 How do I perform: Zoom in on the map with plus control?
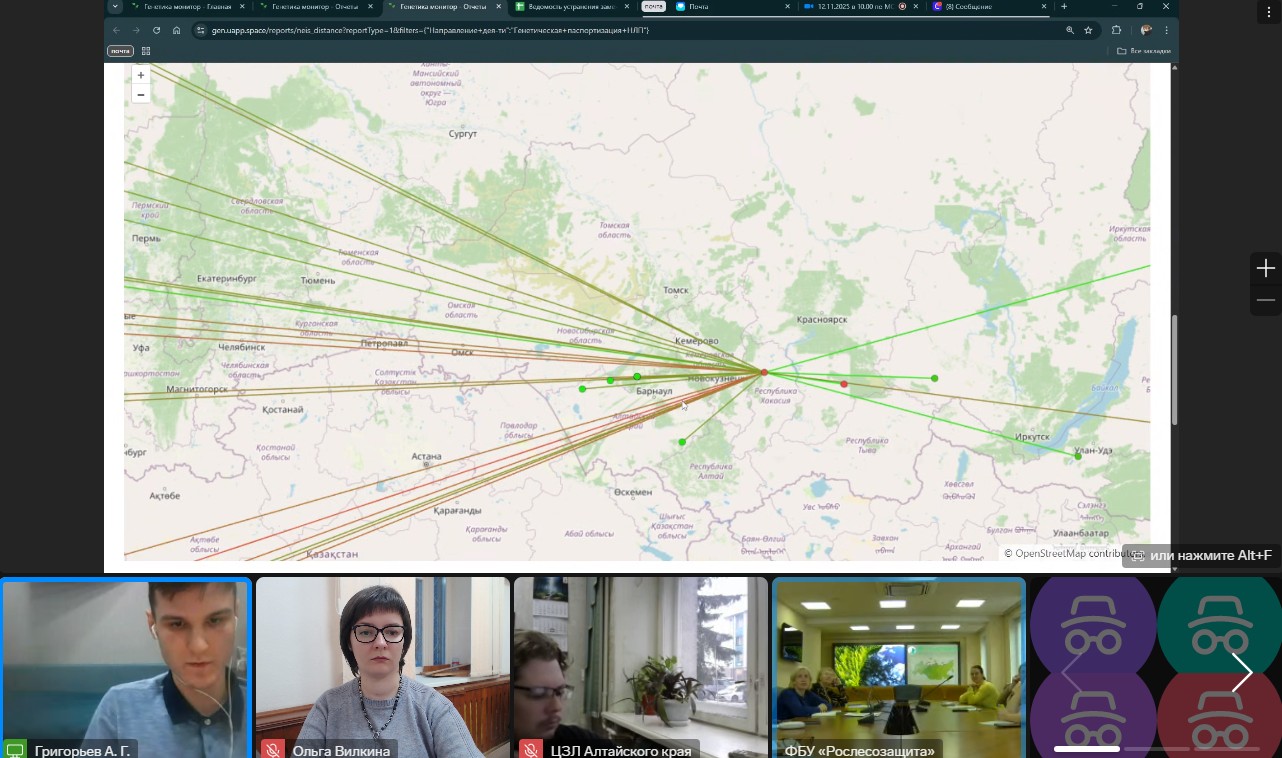pos(141,75)
